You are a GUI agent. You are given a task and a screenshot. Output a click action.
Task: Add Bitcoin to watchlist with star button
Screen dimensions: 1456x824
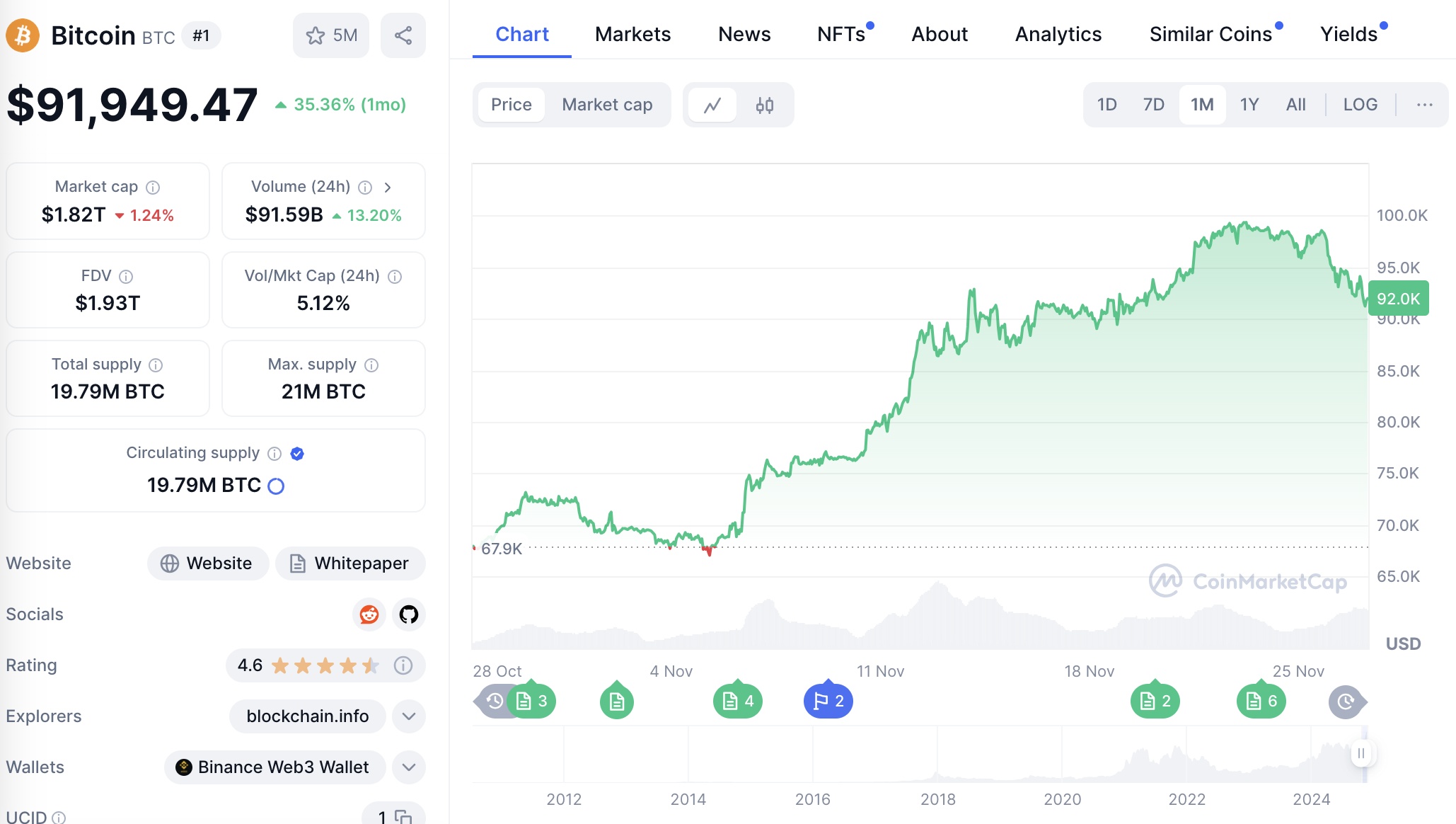coord(331,35)
